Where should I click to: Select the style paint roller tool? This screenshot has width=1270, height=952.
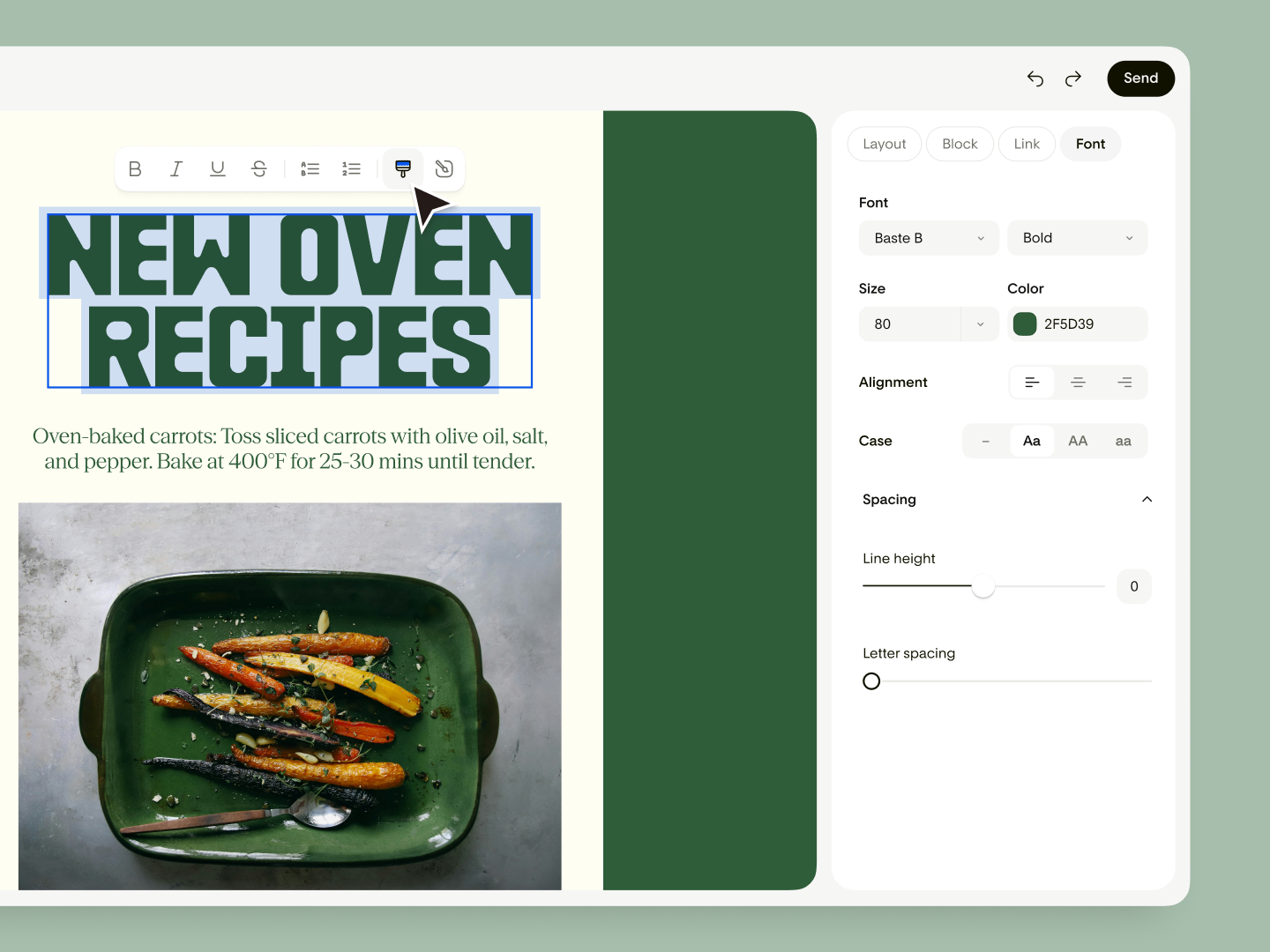403,168
